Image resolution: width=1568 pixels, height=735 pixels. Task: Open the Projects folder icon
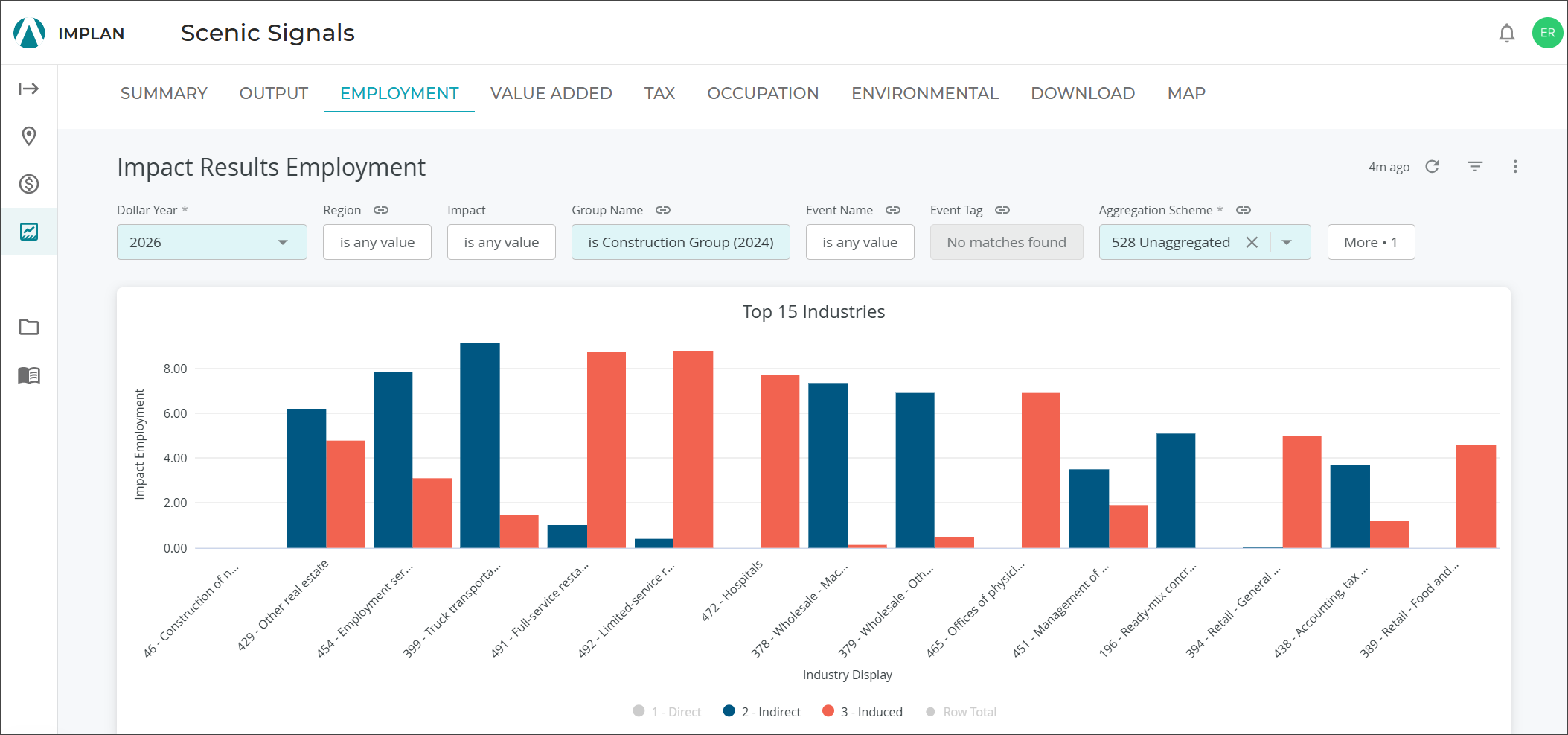(29, 327)
